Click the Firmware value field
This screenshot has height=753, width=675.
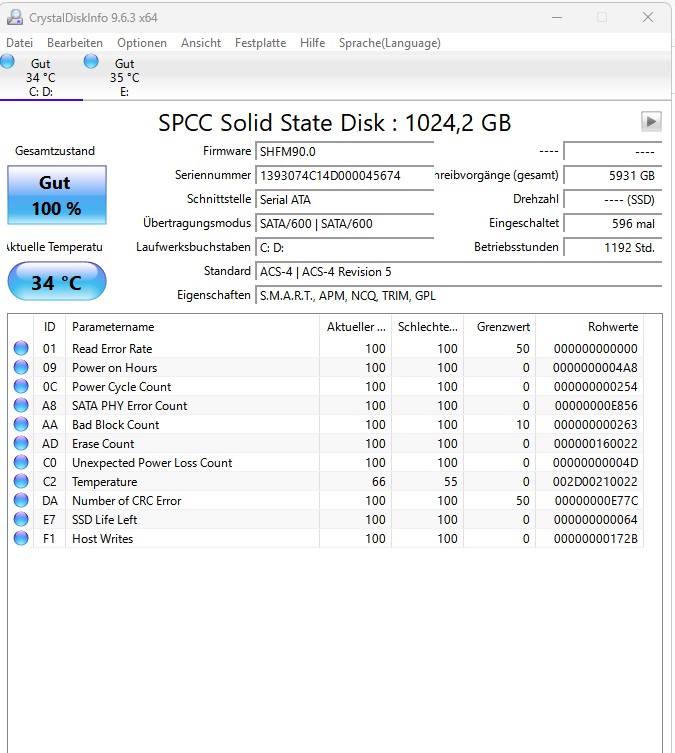coord(344,151)
